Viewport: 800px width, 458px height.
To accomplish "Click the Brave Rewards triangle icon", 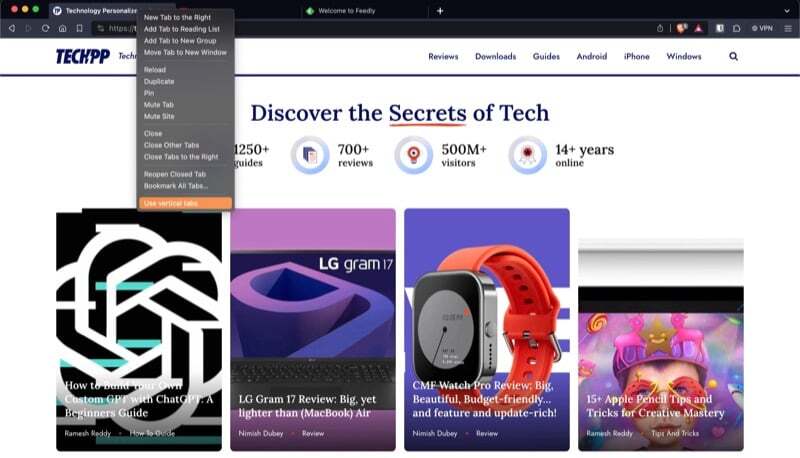I will (x=698, y=29).
